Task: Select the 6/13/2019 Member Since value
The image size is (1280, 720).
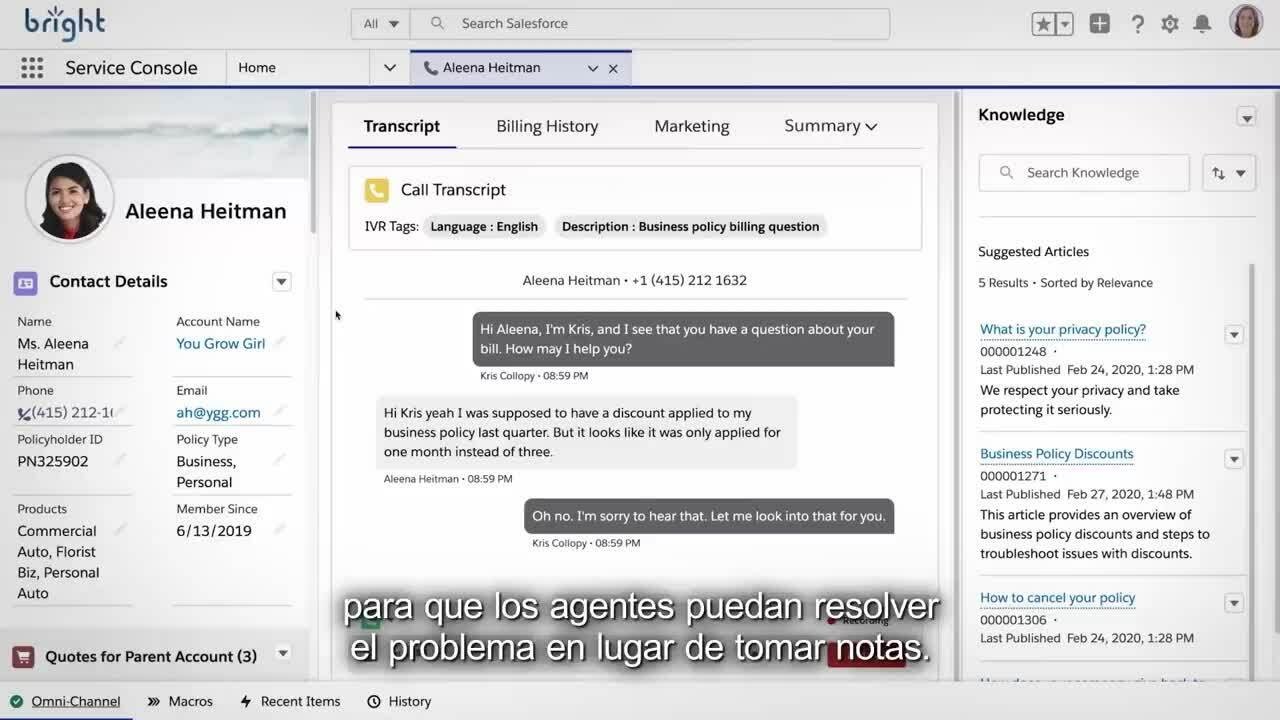Action: tap(214, 531)
